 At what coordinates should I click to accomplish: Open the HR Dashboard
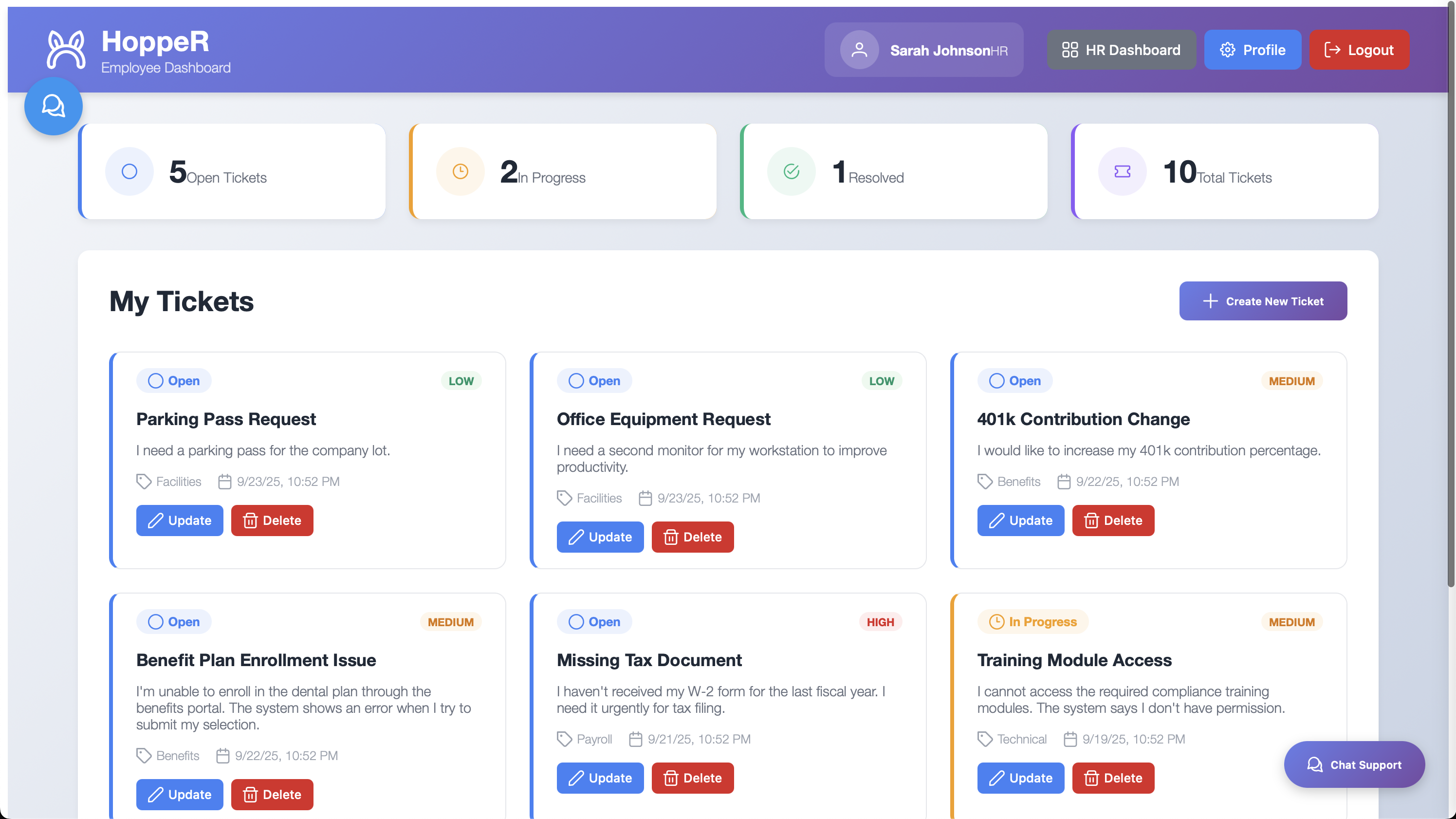tap(1122, 50)
